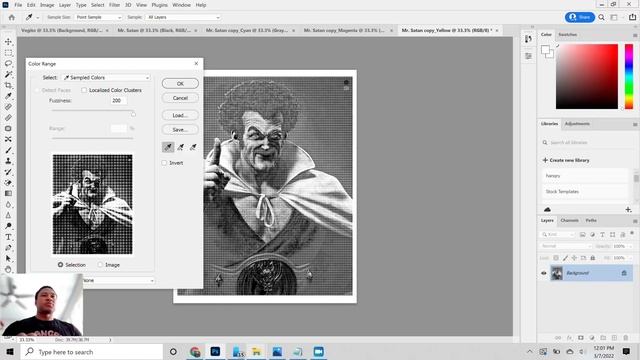The image size is (640, 360).
Task: Switch to the Channels tab
Action: click(569, 220)
